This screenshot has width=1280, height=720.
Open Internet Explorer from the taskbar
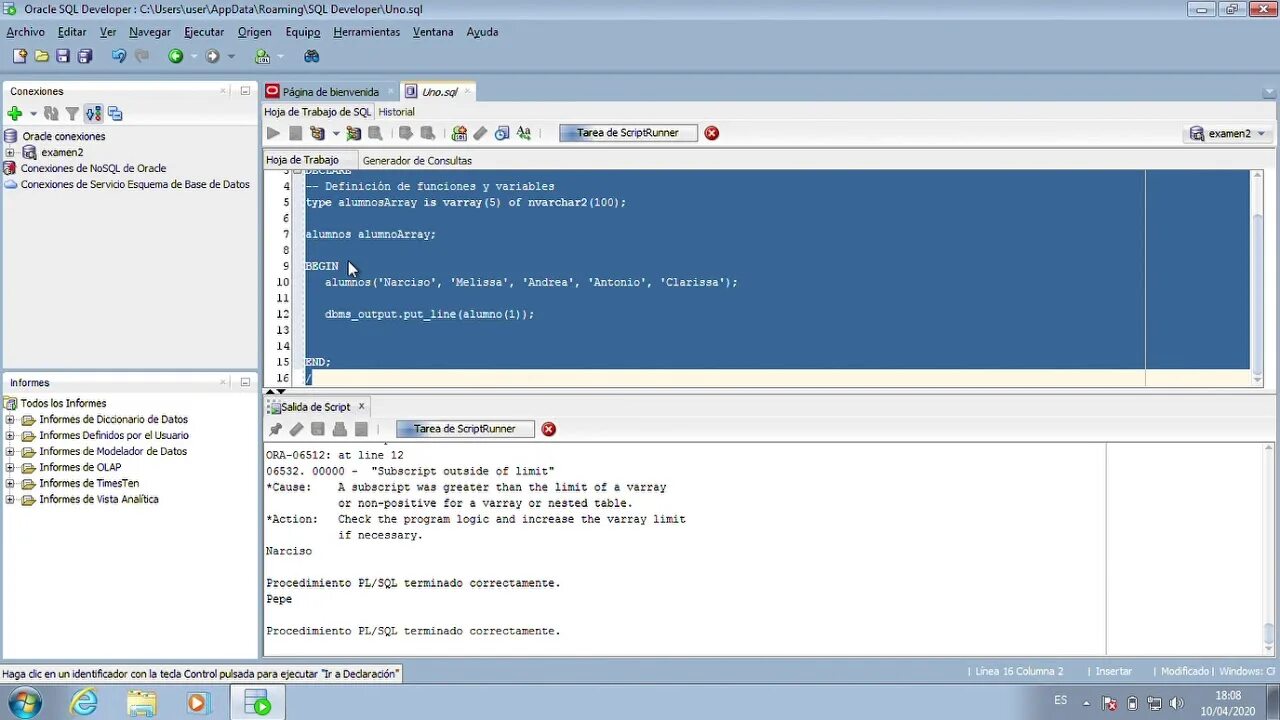click(x=84, y=703)
